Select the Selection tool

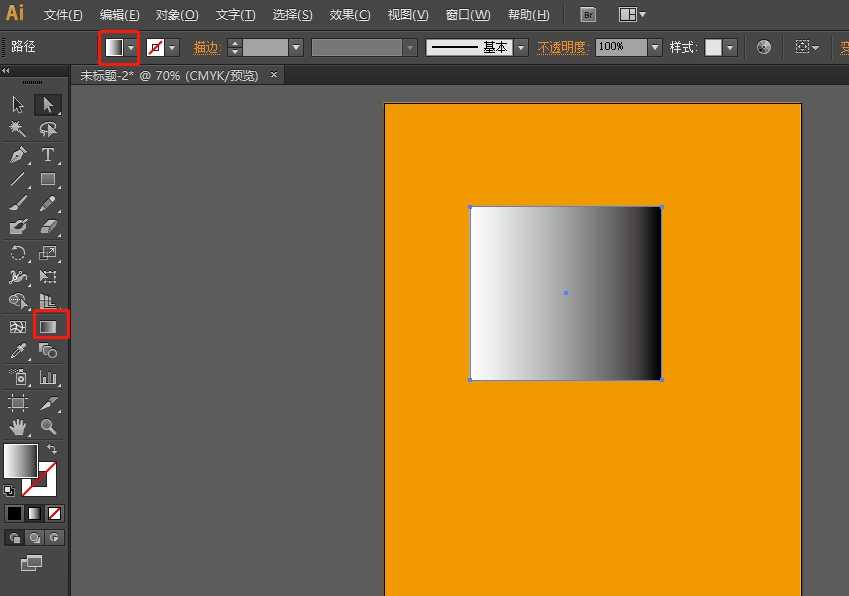(48, 104)
